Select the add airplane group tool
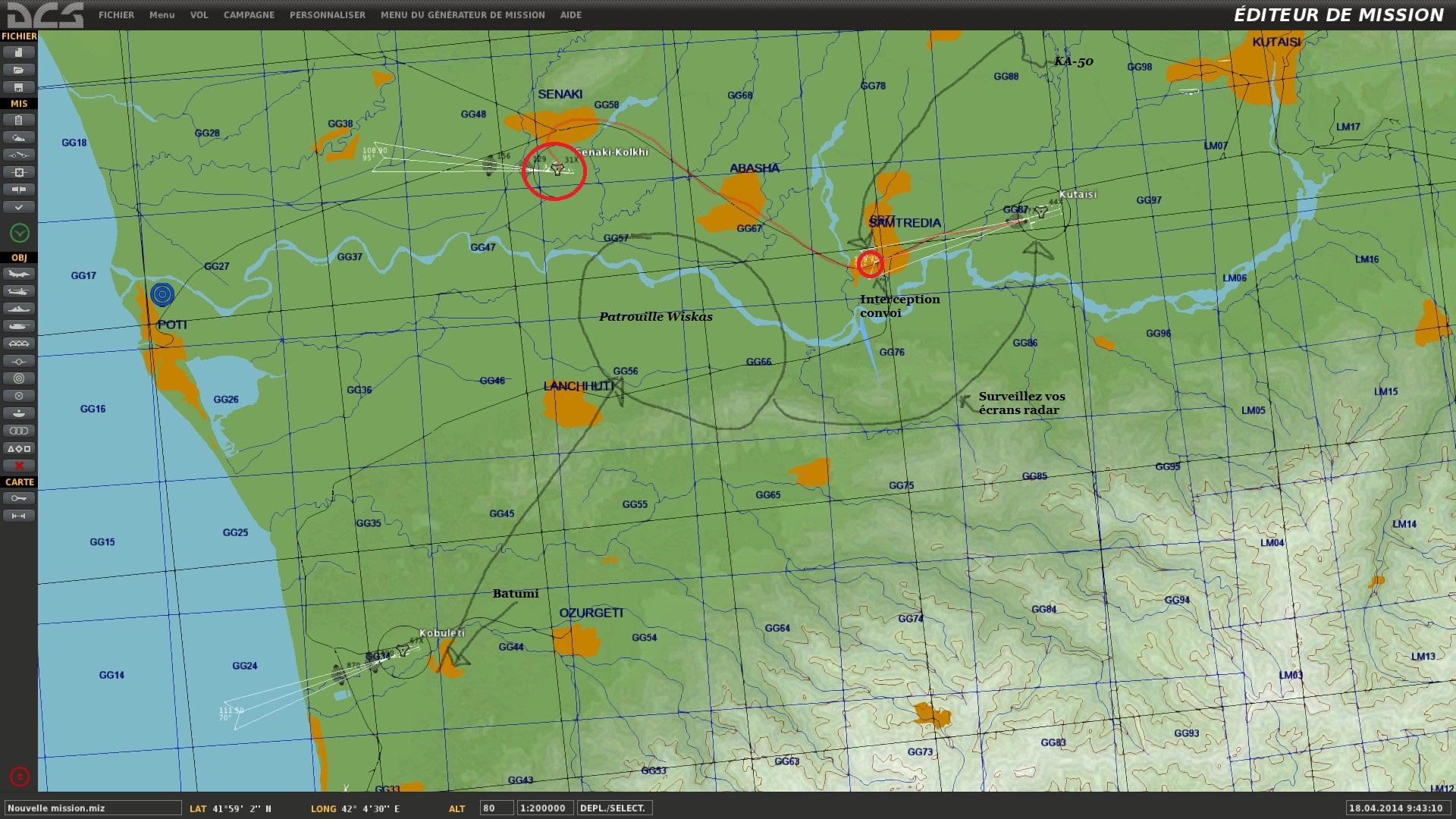The height and width of the screenshot is (819, 1456). (19, 274)
